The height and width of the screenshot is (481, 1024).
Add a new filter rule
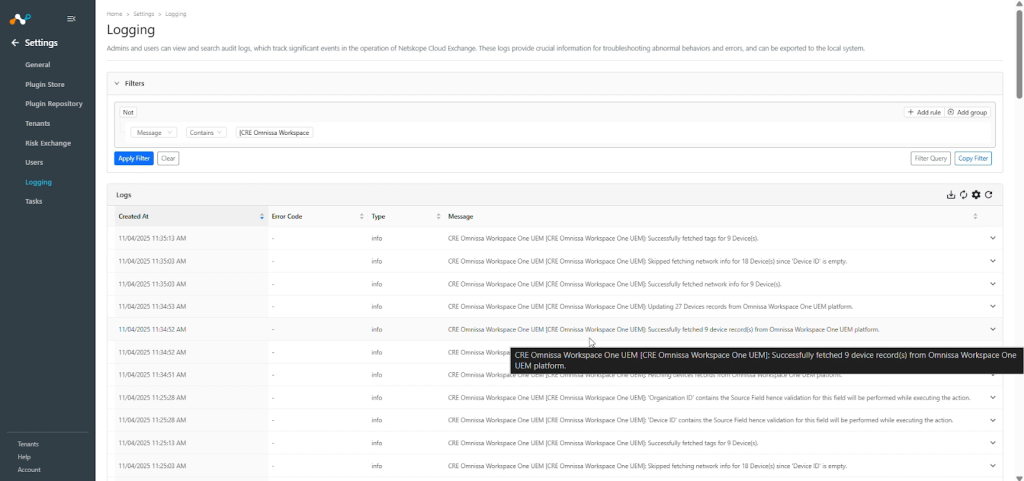tap(924, 112)
